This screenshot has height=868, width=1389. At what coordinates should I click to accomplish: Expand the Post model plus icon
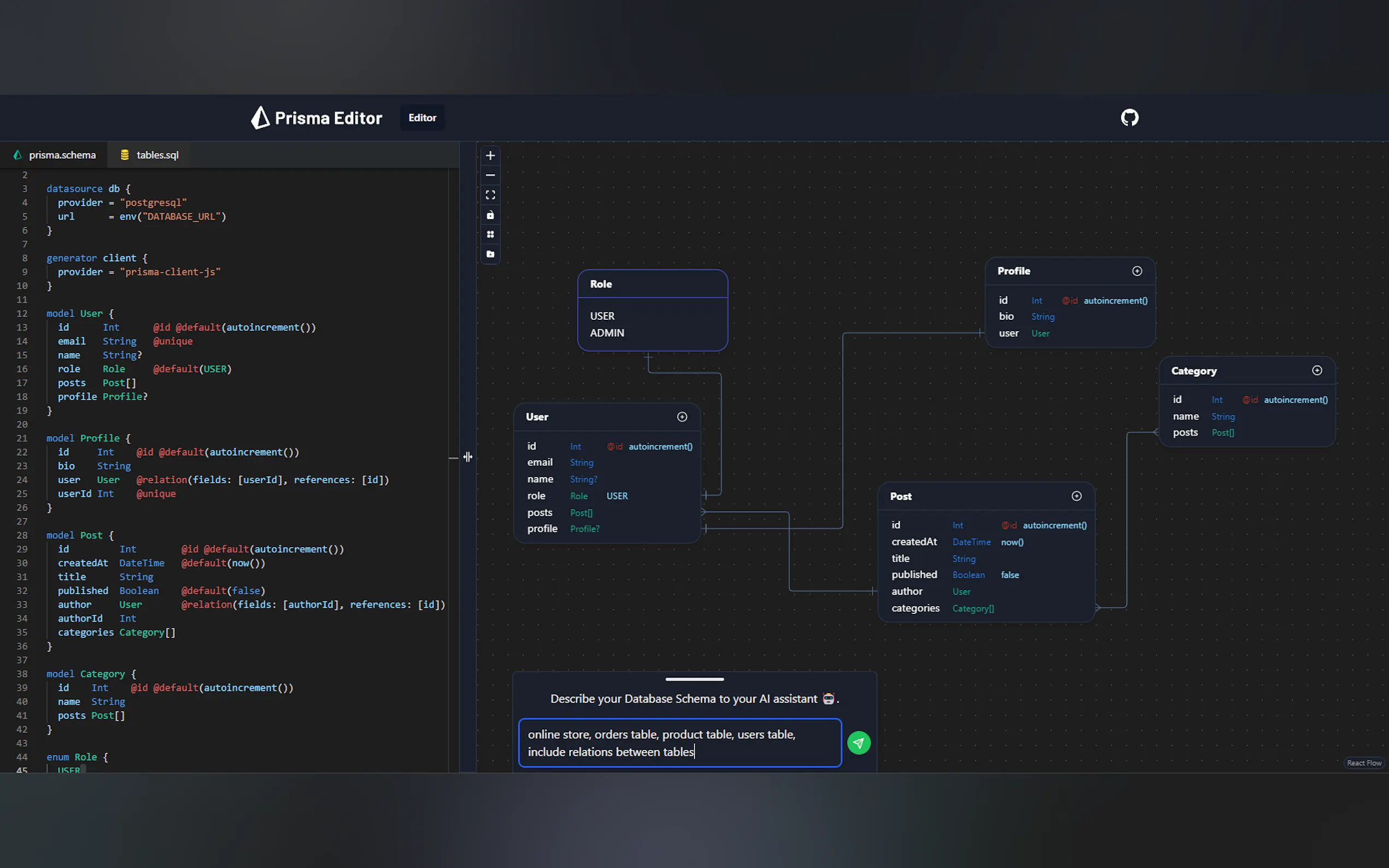pyautogui.click(x=1076, y=496)
